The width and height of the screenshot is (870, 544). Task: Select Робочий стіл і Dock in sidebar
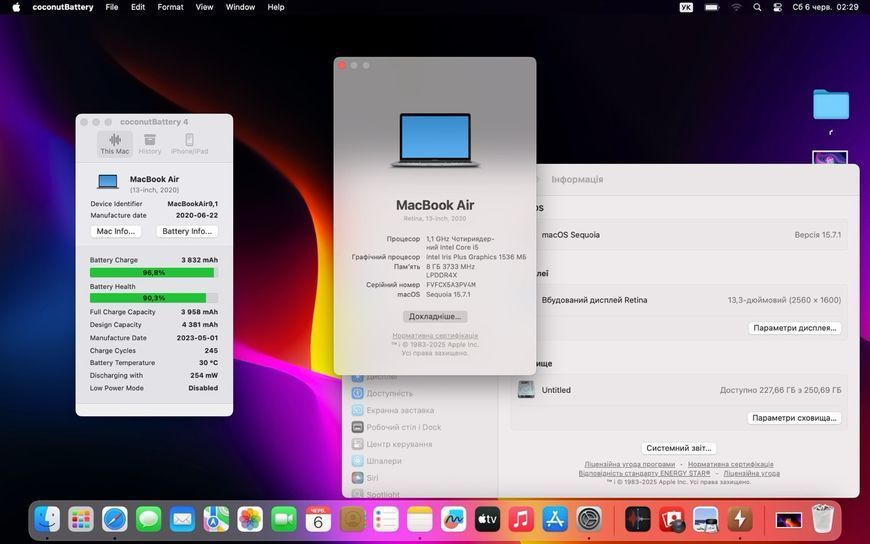point(403,427)
